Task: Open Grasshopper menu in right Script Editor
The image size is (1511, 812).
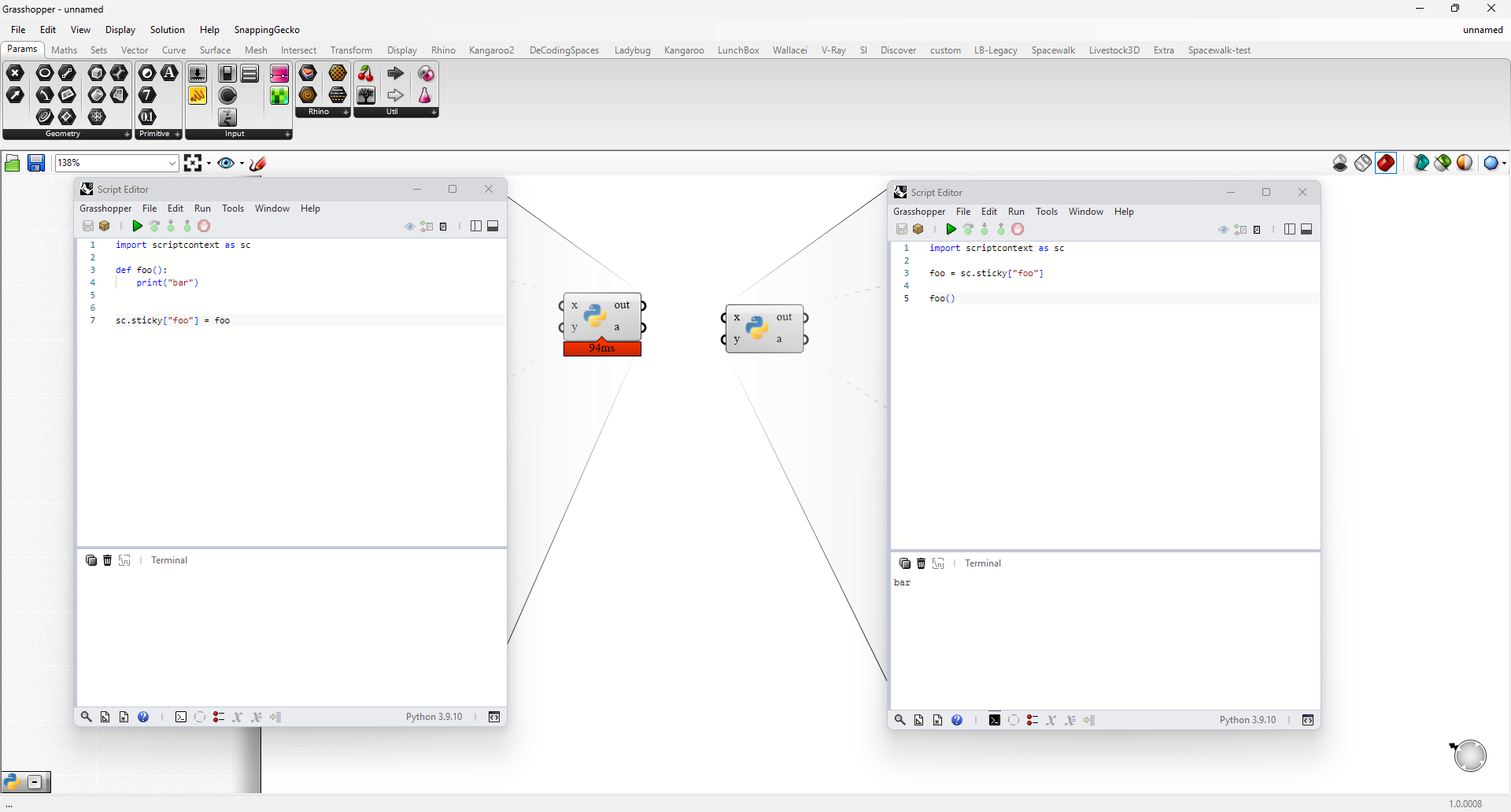Action: (x=919, y=212)
